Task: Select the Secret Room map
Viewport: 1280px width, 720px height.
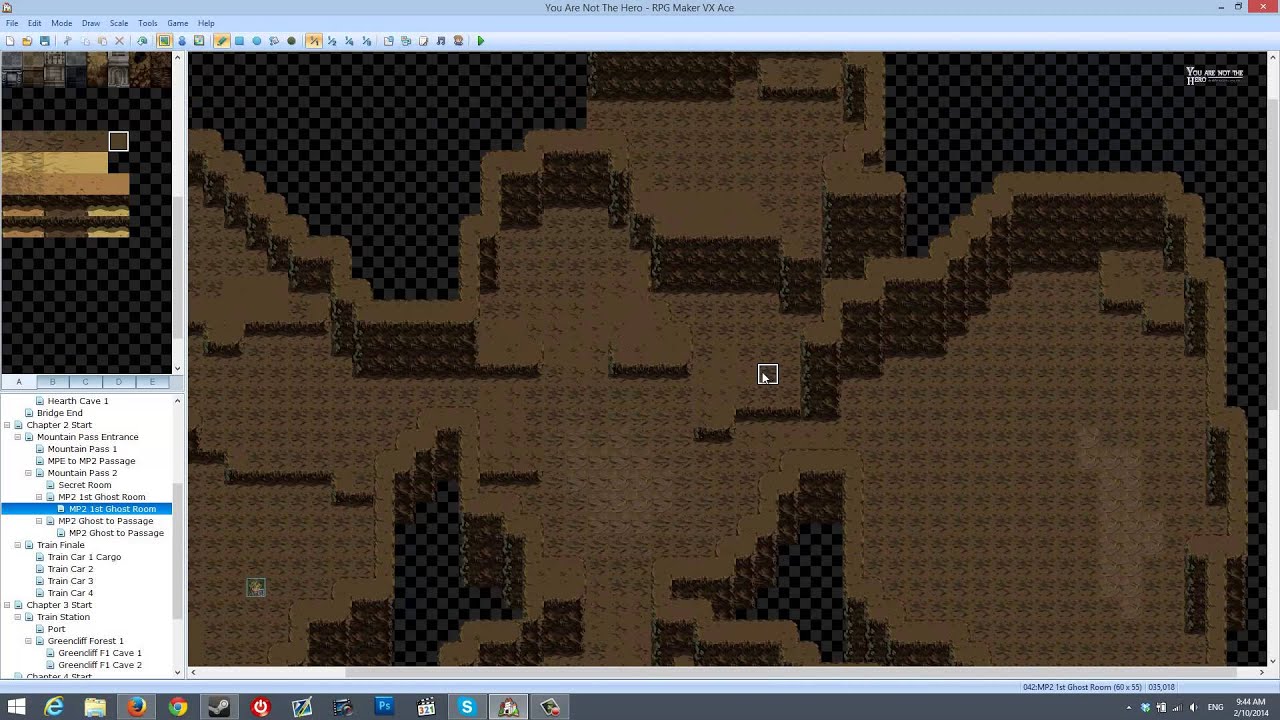Action: [x=84, y=485]
